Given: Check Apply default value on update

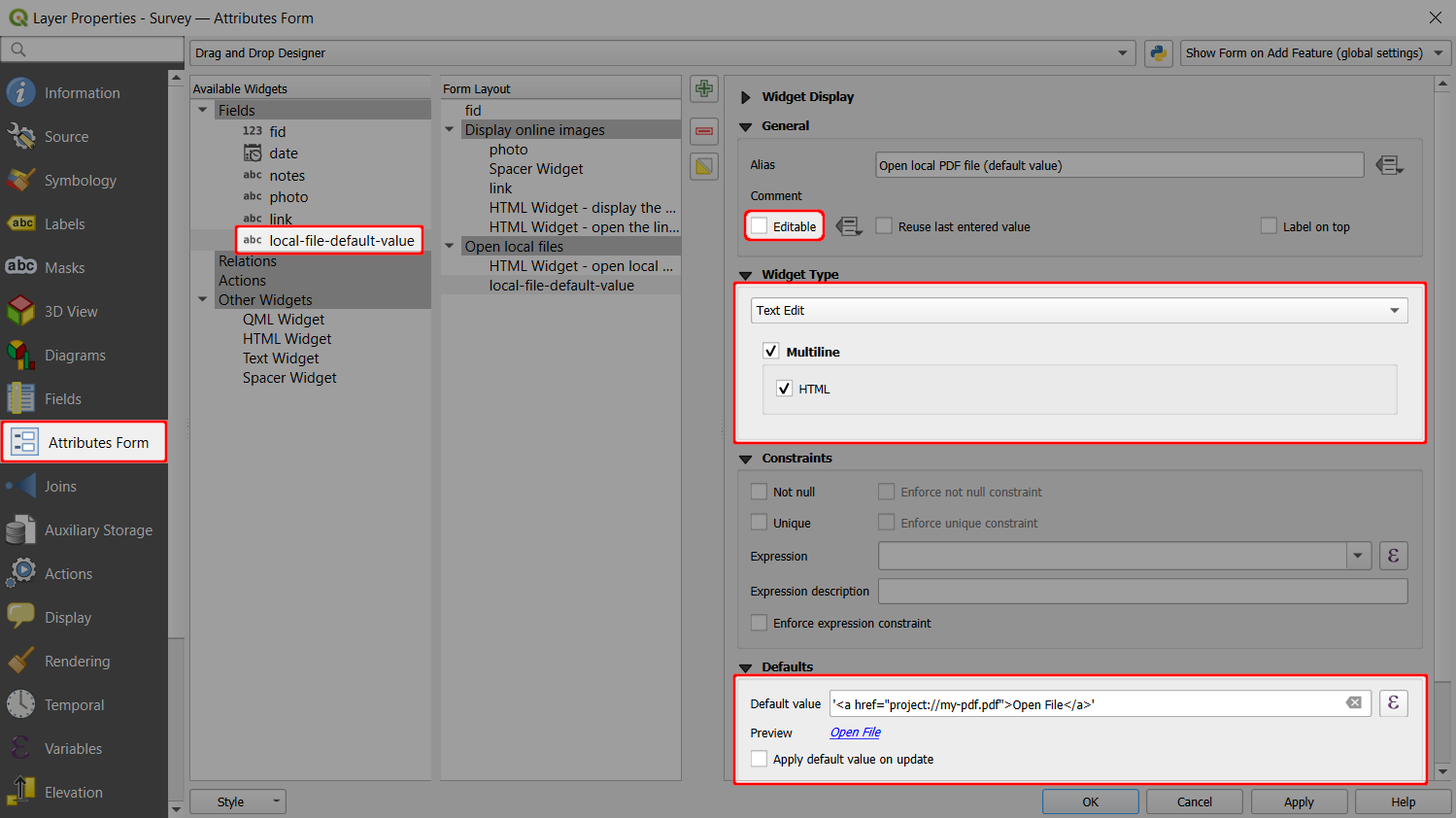Looking at the screenshot, I should 759,759.
